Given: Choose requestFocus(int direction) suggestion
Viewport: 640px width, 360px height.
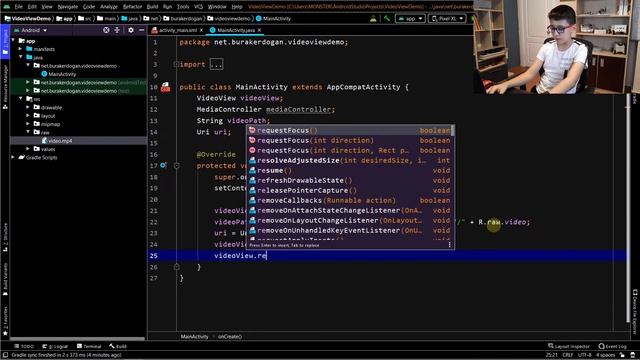Looking at the screenshot, I should pos(350,140).
